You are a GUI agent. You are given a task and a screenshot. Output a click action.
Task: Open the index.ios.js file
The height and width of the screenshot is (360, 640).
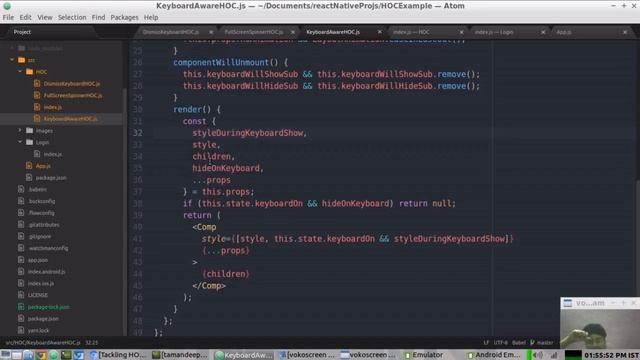[41, 283]
